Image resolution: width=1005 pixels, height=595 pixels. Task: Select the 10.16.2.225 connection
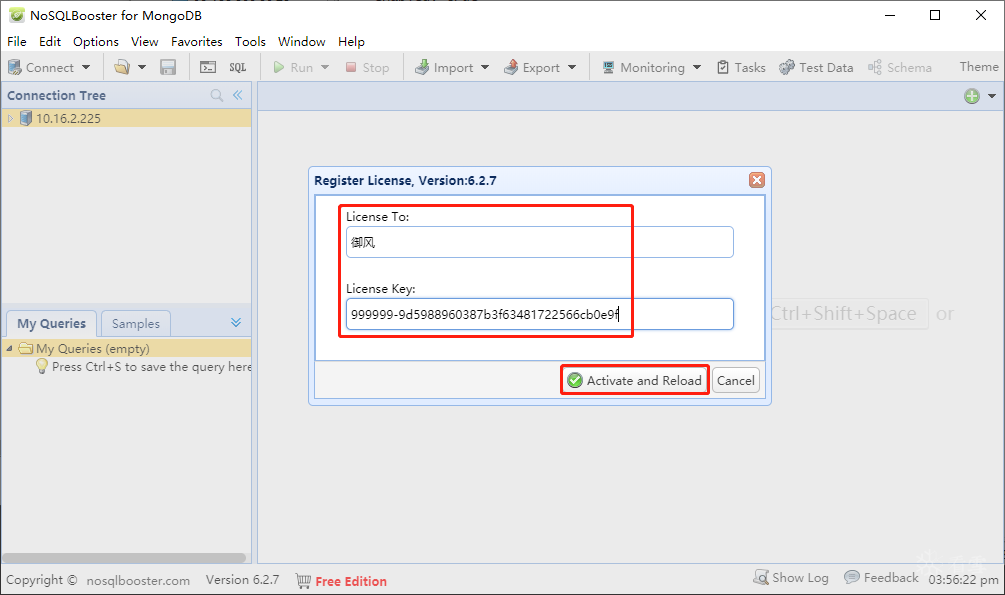pyautogui.click(x=126, y=119)
